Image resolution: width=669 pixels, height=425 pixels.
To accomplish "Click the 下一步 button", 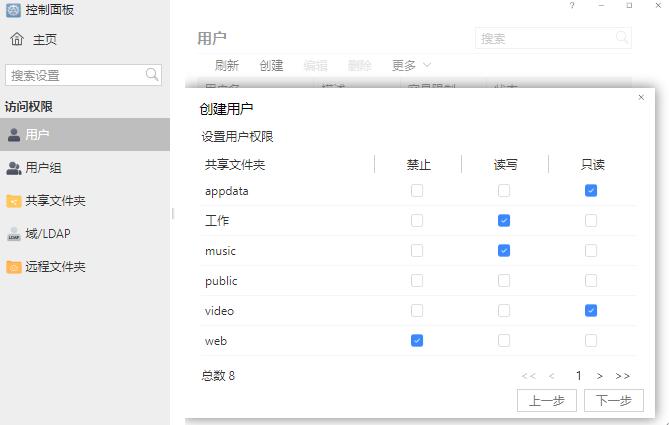I will 613,400.
